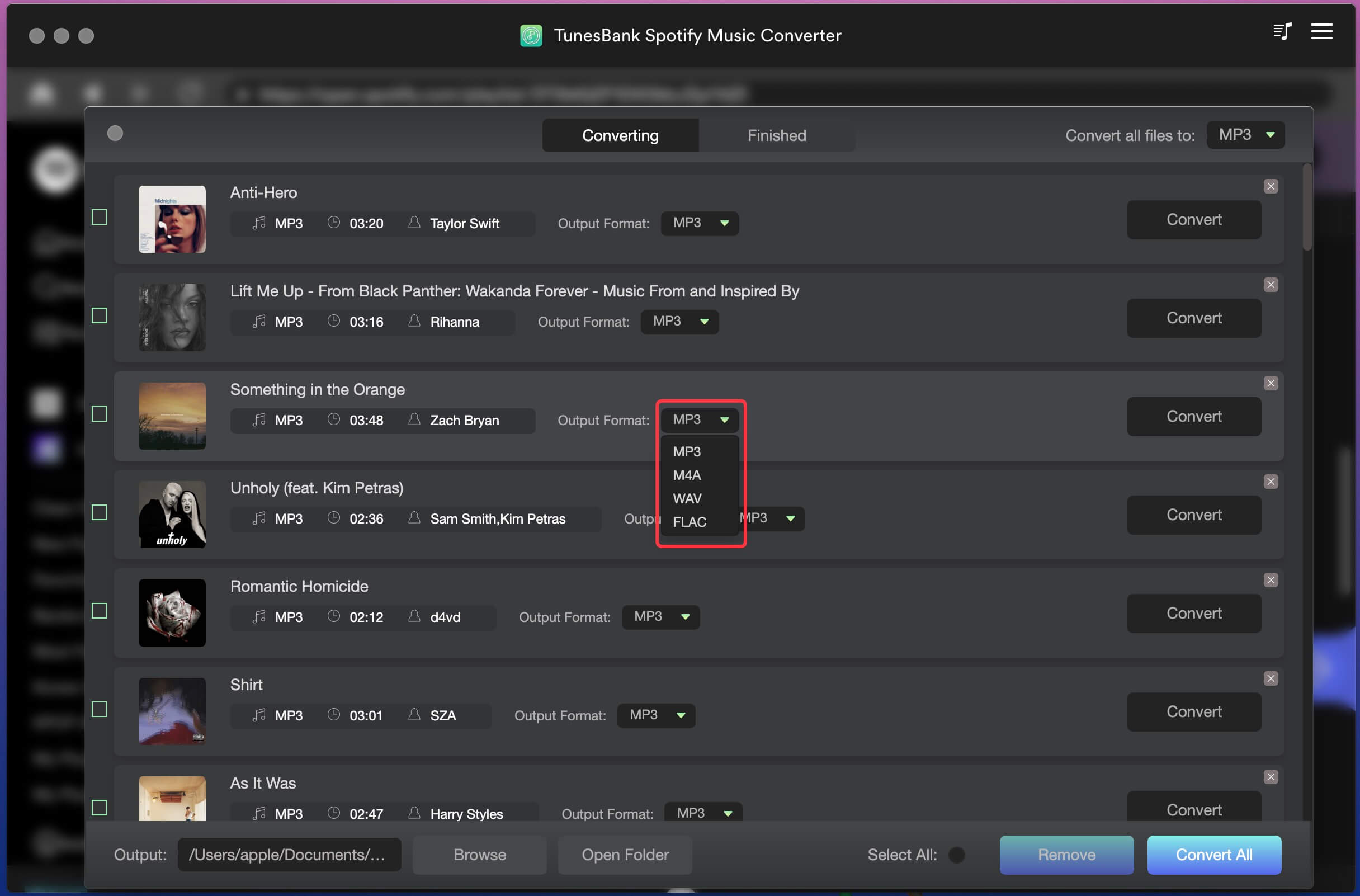
Task: Click the Open Folder button
Action: [625, 855]
